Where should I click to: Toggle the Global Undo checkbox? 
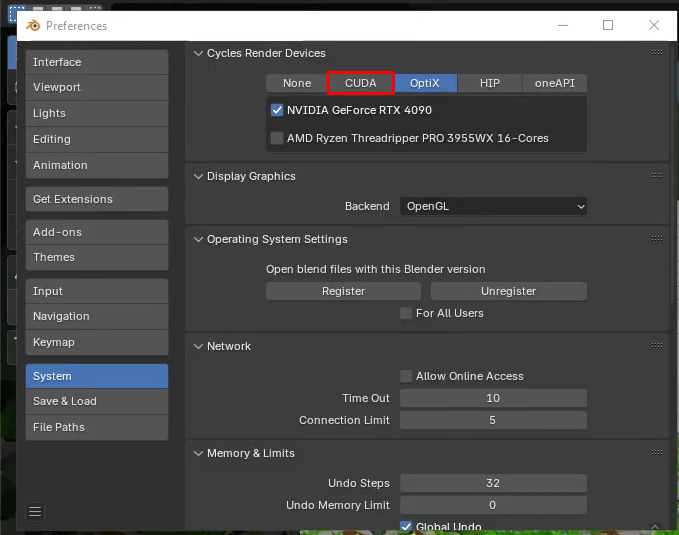pyautogui.click(x=406, y=526)
